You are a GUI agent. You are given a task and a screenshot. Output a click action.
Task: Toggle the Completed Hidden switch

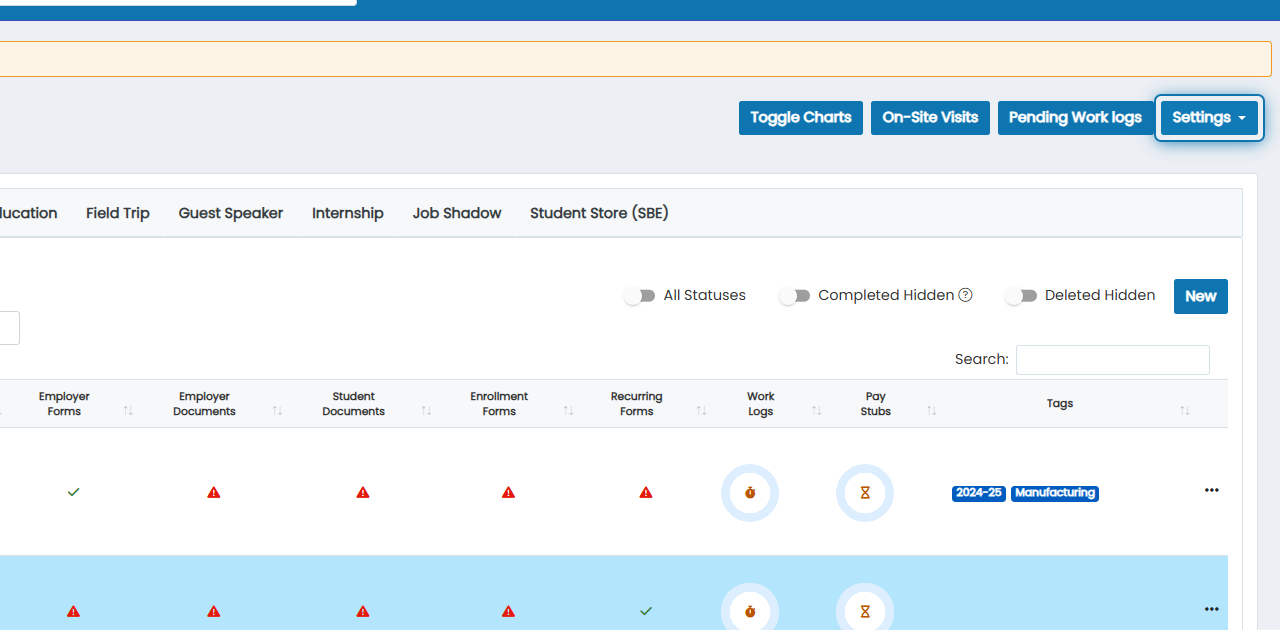coord(795,296)
